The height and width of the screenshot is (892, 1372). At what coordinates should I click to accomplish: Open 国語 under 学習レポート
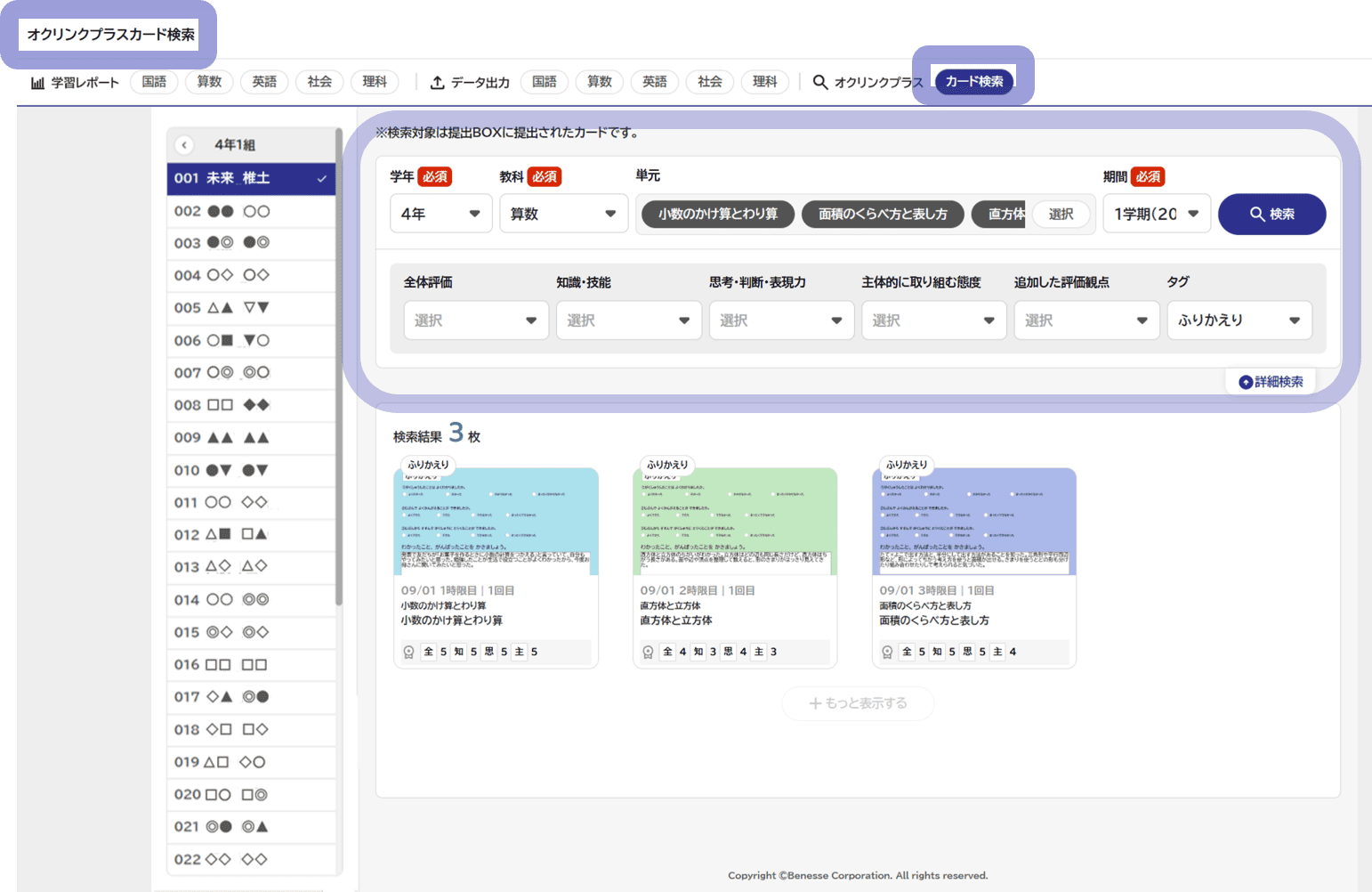pos(154,82)
